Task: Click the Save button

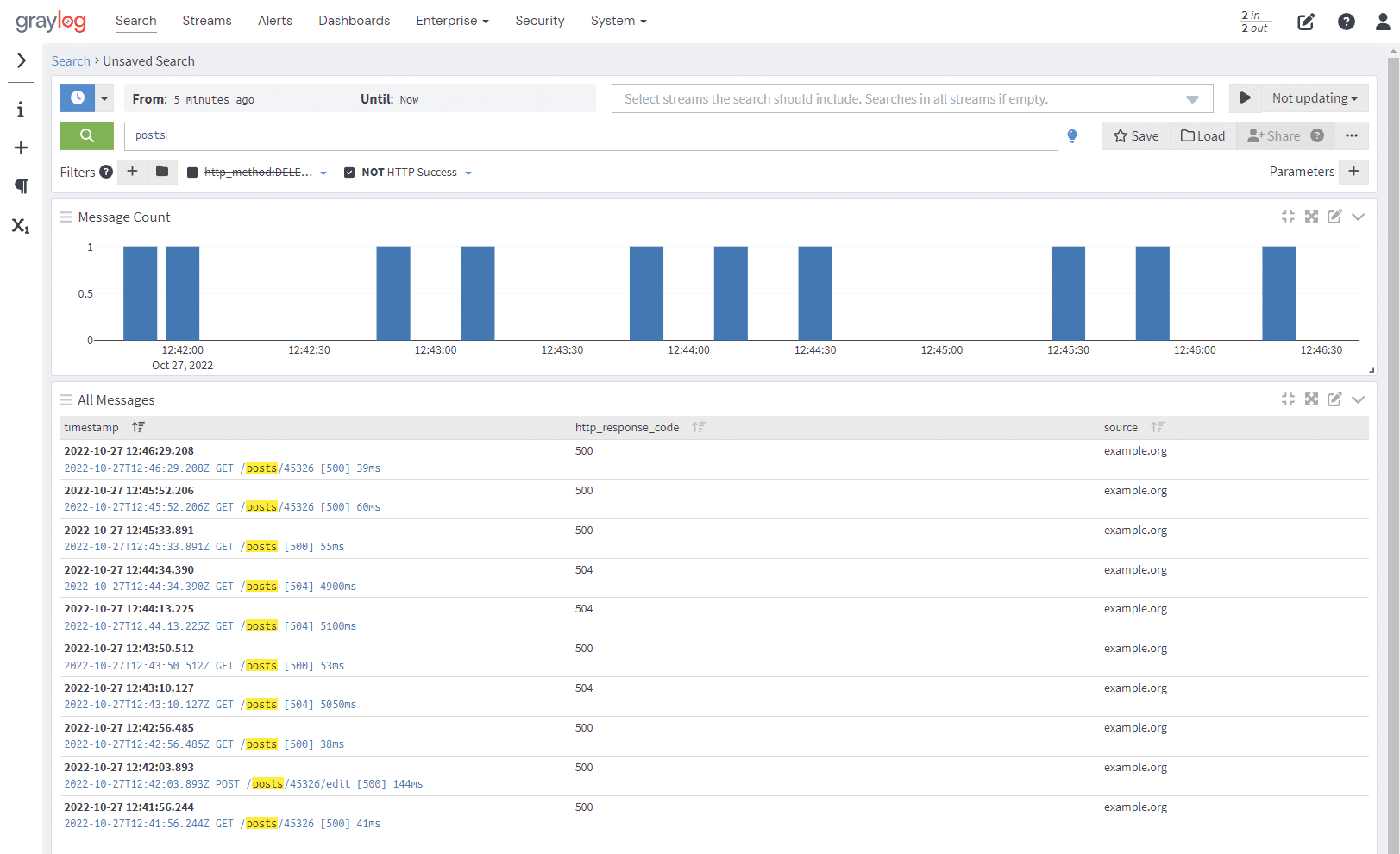Action: pyautogui.click(x=1135, y=135)
